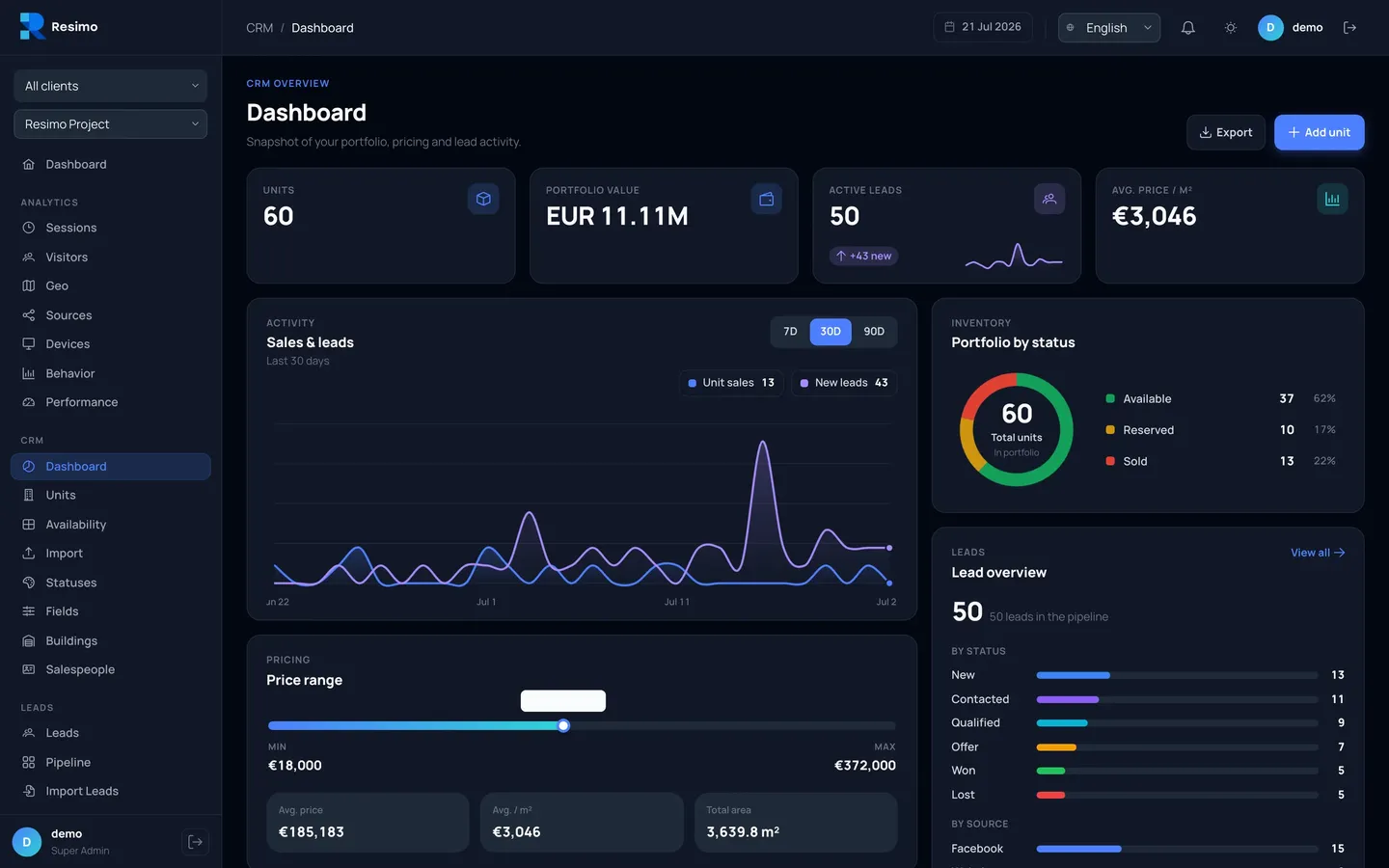The image size is (1389, 868).
Task: Click the logout icon beside Super Admin
Action: point(196,842)
